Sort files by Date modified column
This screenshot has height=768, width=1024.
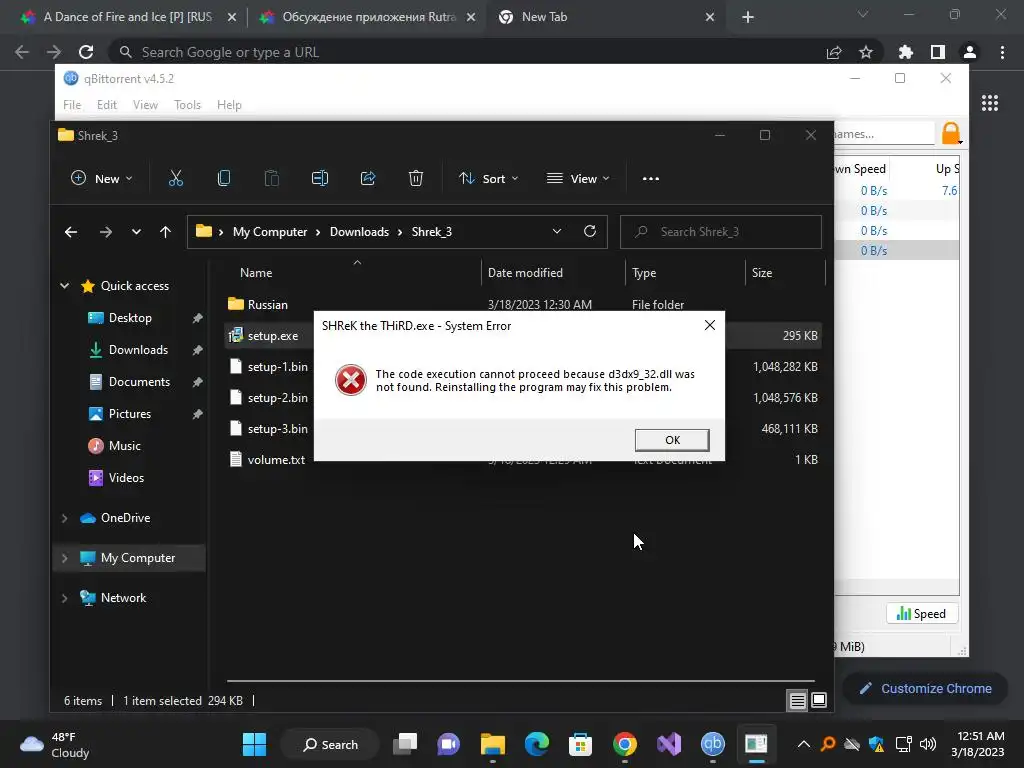tap(525, 273)
